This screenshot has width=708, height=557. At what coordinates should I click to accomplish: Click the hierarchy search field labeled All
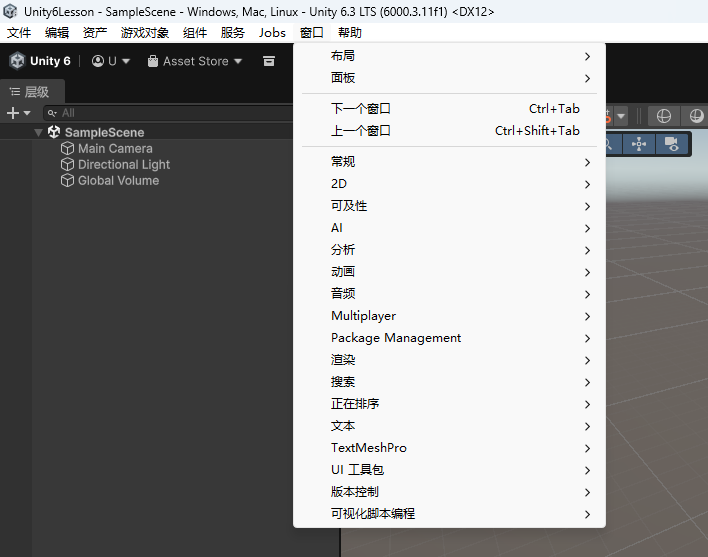(x=169, y=113)
